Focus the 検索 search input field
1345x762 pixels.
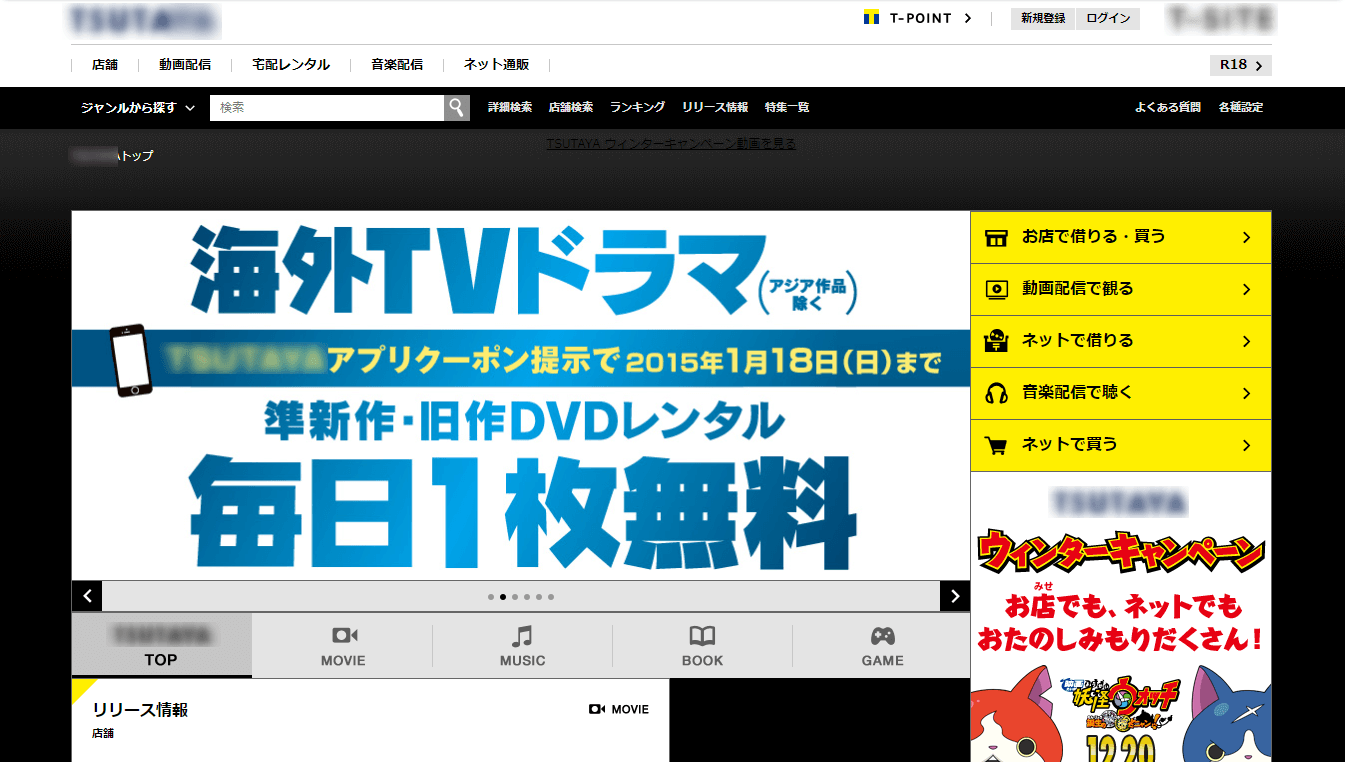click(x=327, y=108)
